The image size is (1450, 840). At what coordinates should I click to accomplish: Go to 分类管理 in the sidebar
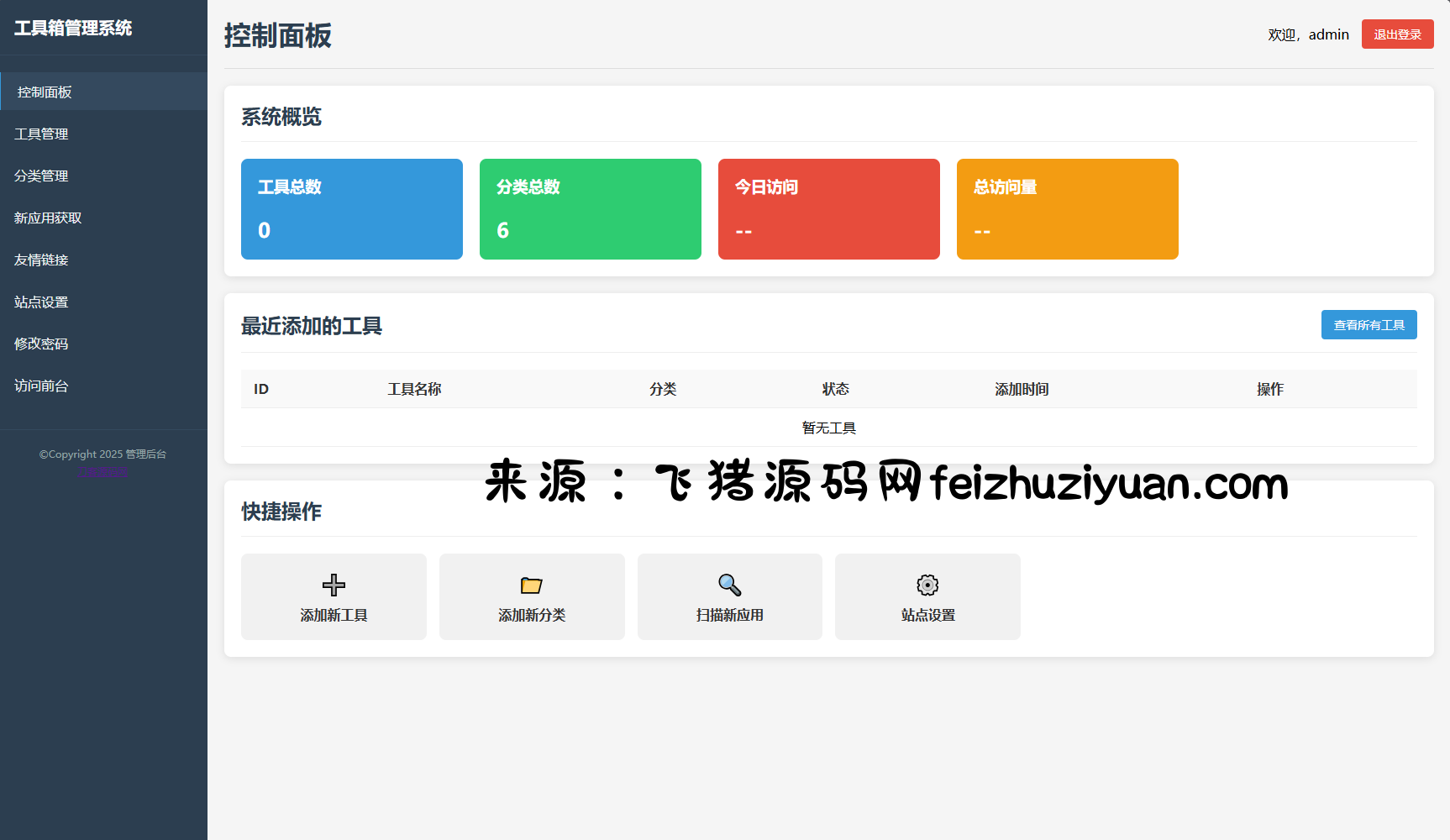point(42,176)
